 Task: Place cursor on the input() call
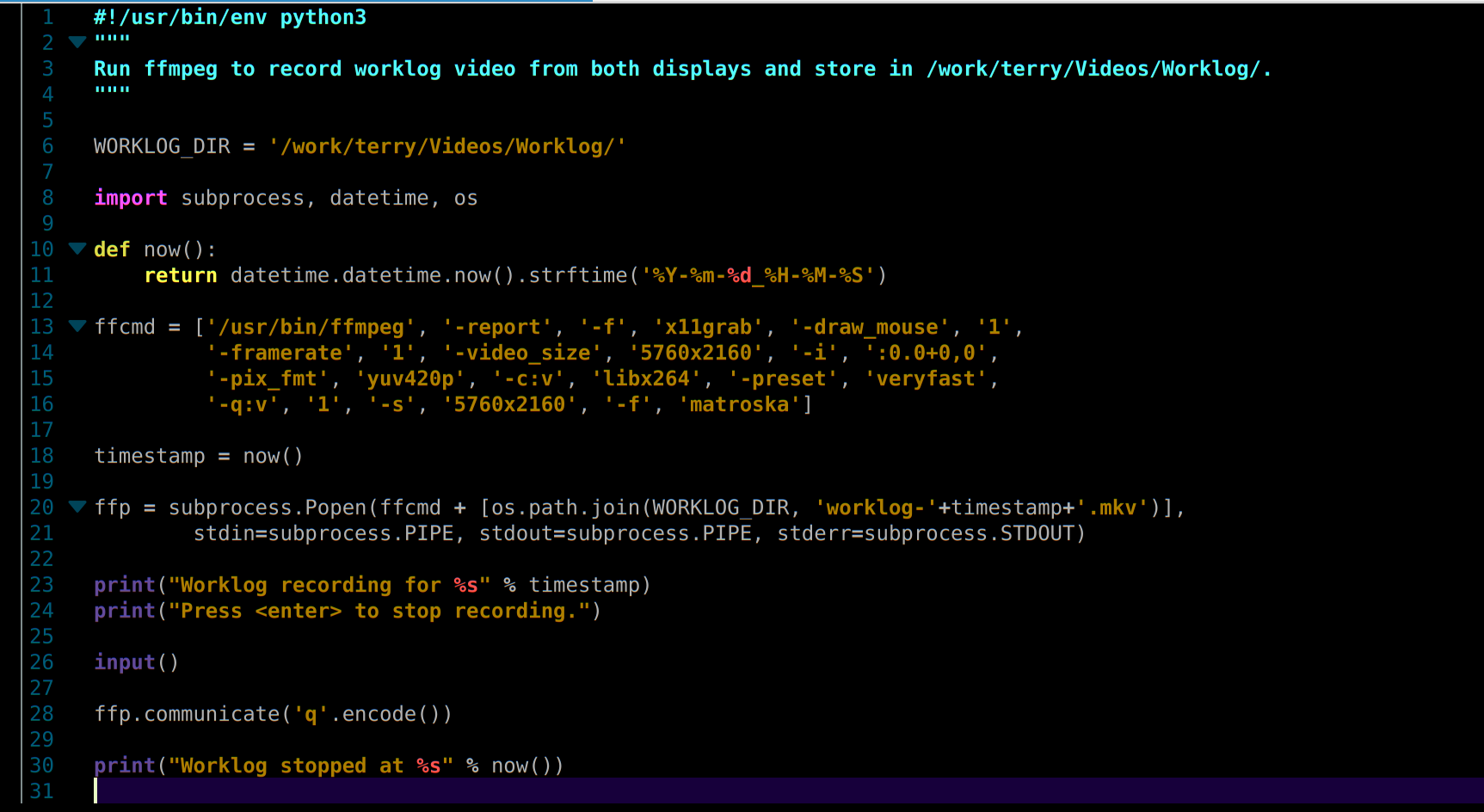click(x=135, y=662)
